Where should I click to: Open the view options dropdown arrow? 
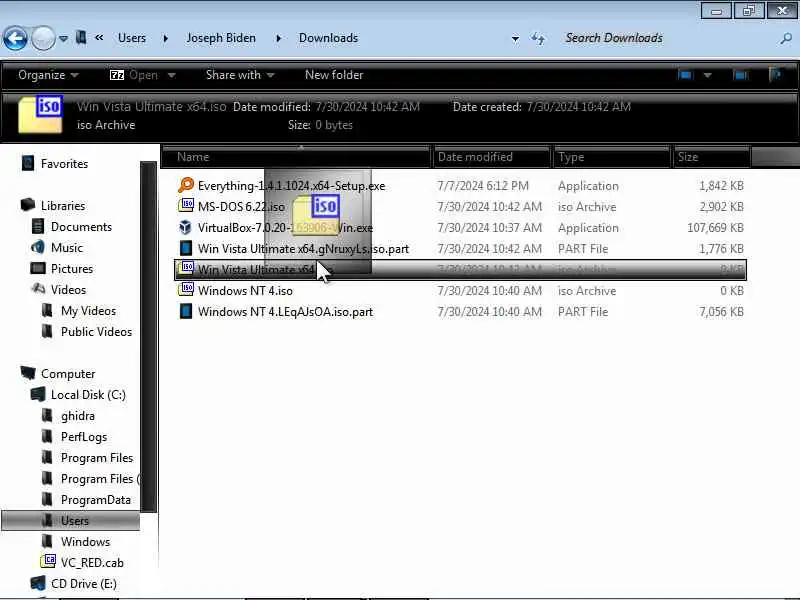708,76
